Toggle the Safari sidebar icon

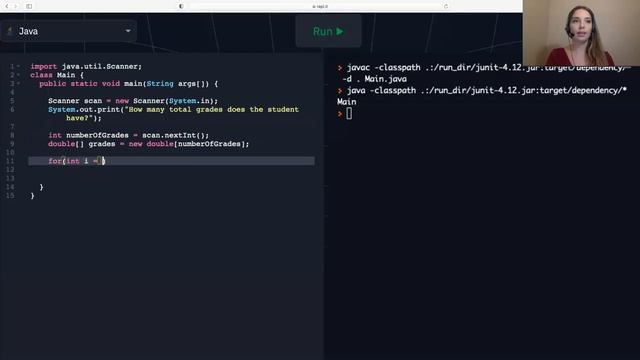click(29, 6)
